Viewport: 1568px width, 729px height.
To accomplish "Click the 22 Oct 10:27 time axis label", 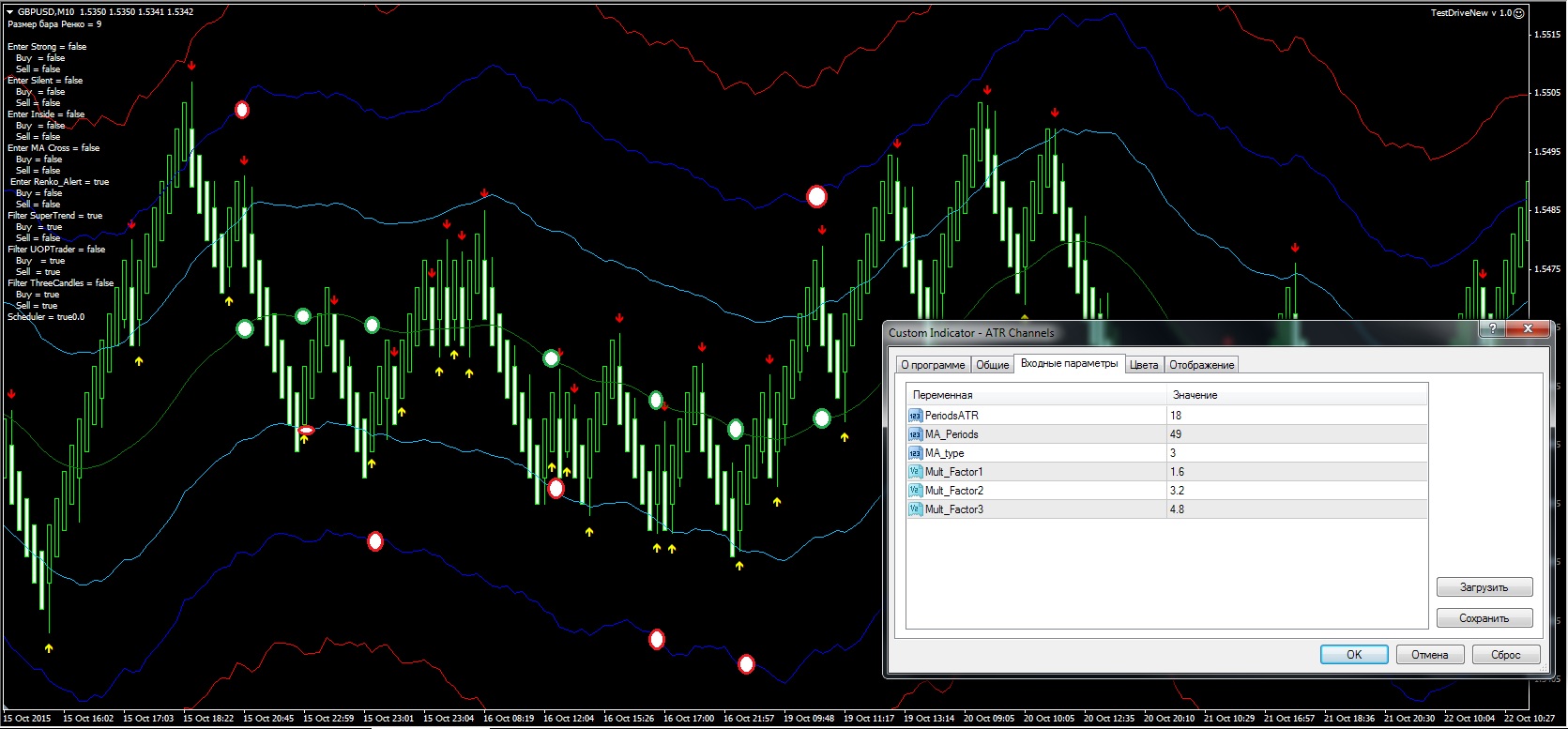I will (1530, 719).
